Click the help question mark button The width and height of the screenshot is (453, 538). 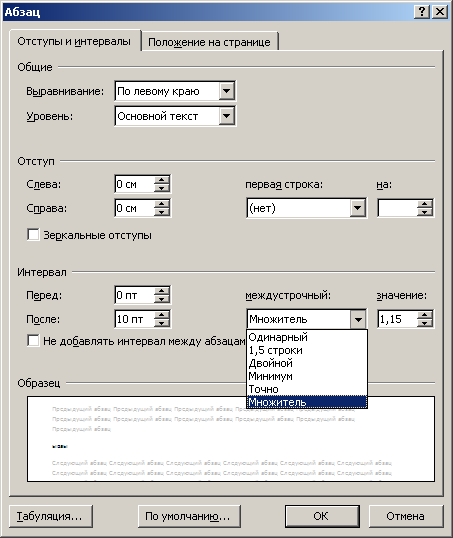(x=422, y=12)
